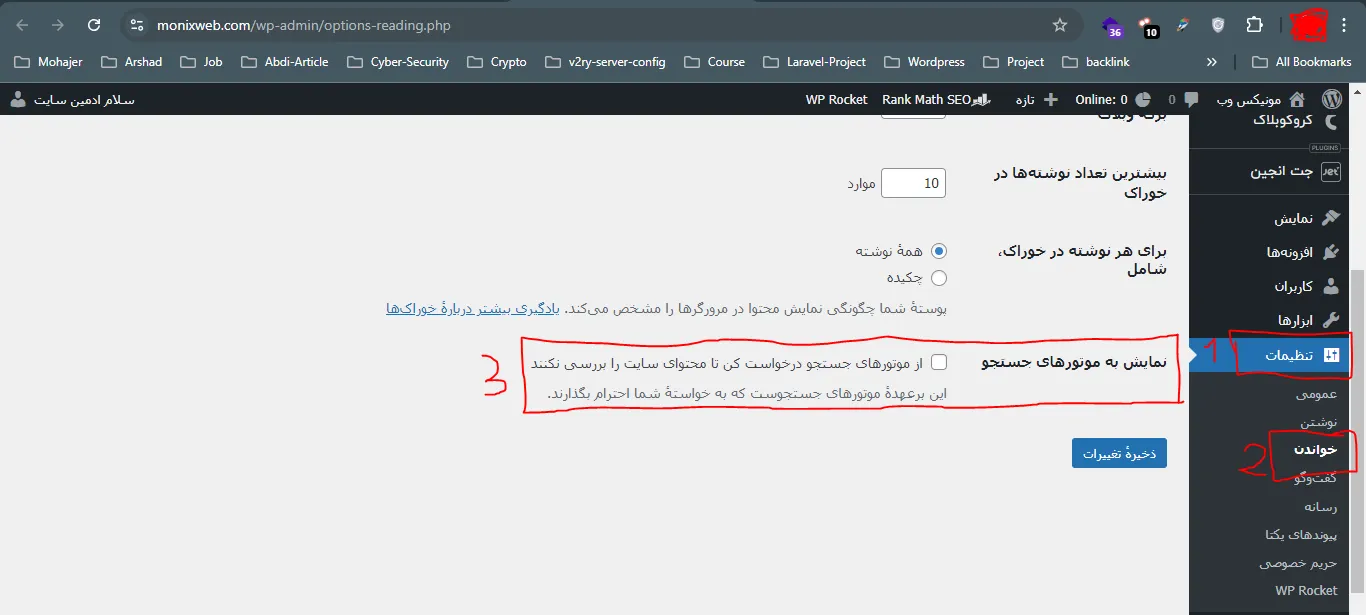Open the extension icon showing the 10 badge
The width and height of the screenshot is (1366, 615).
[x=1148, y=26]
